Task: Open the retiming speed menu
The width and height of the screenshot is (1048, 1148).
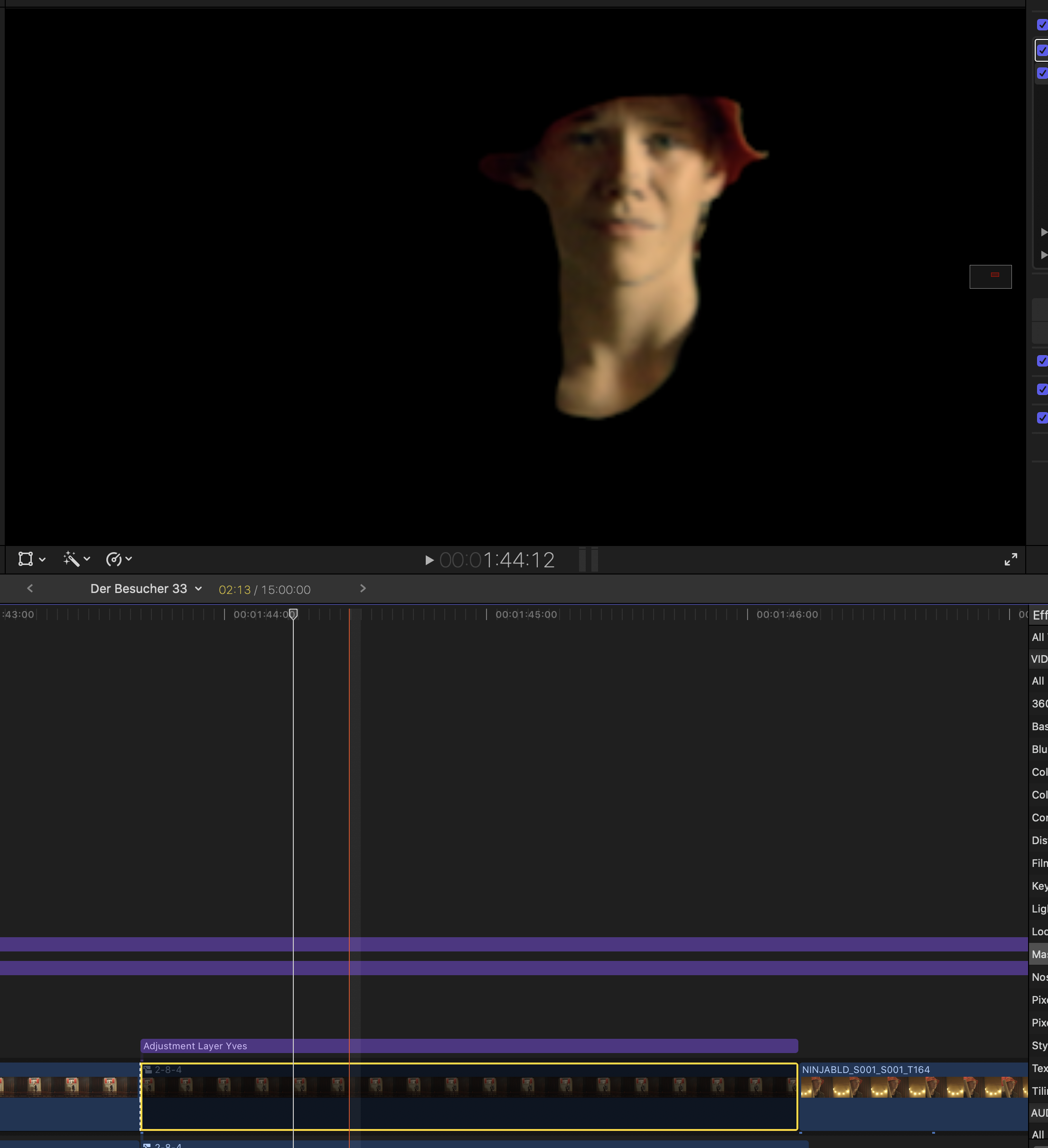Action: pos(119,559)
